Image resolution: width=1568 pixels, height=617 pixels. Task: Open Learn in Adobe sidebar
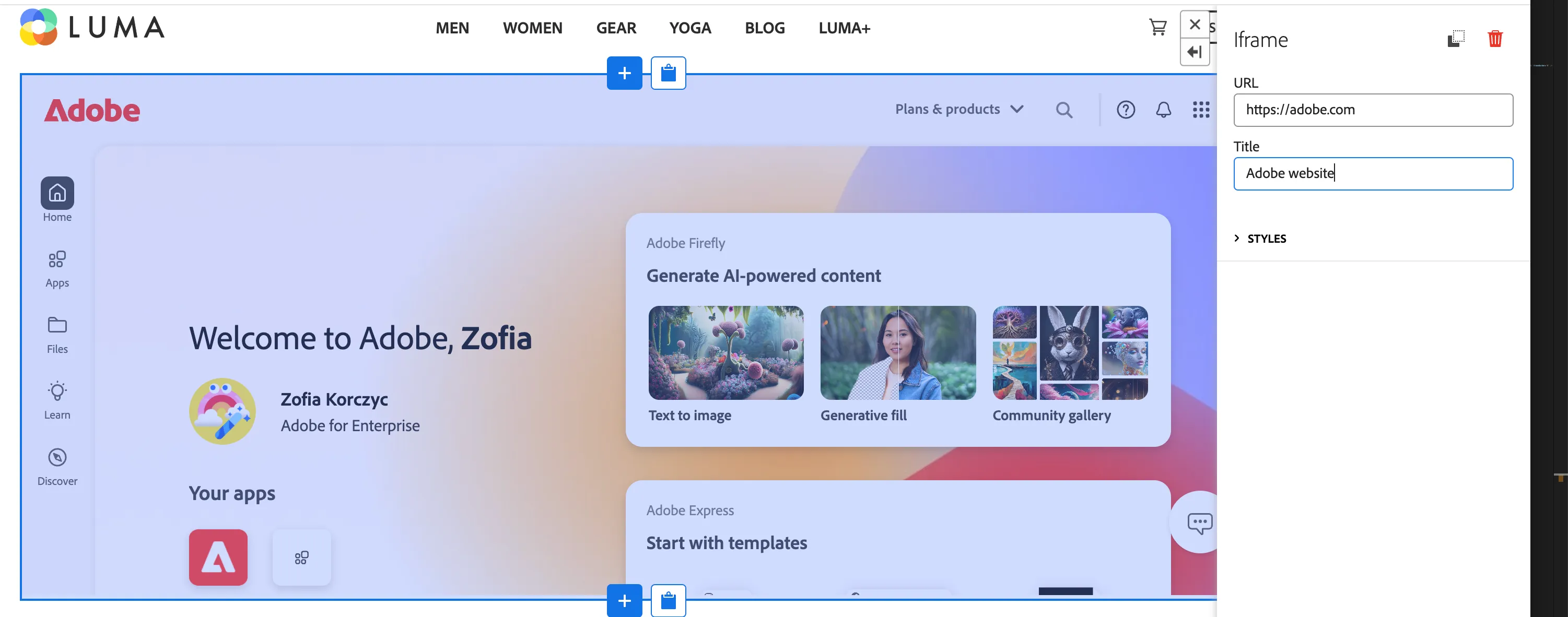click(57, 400)
